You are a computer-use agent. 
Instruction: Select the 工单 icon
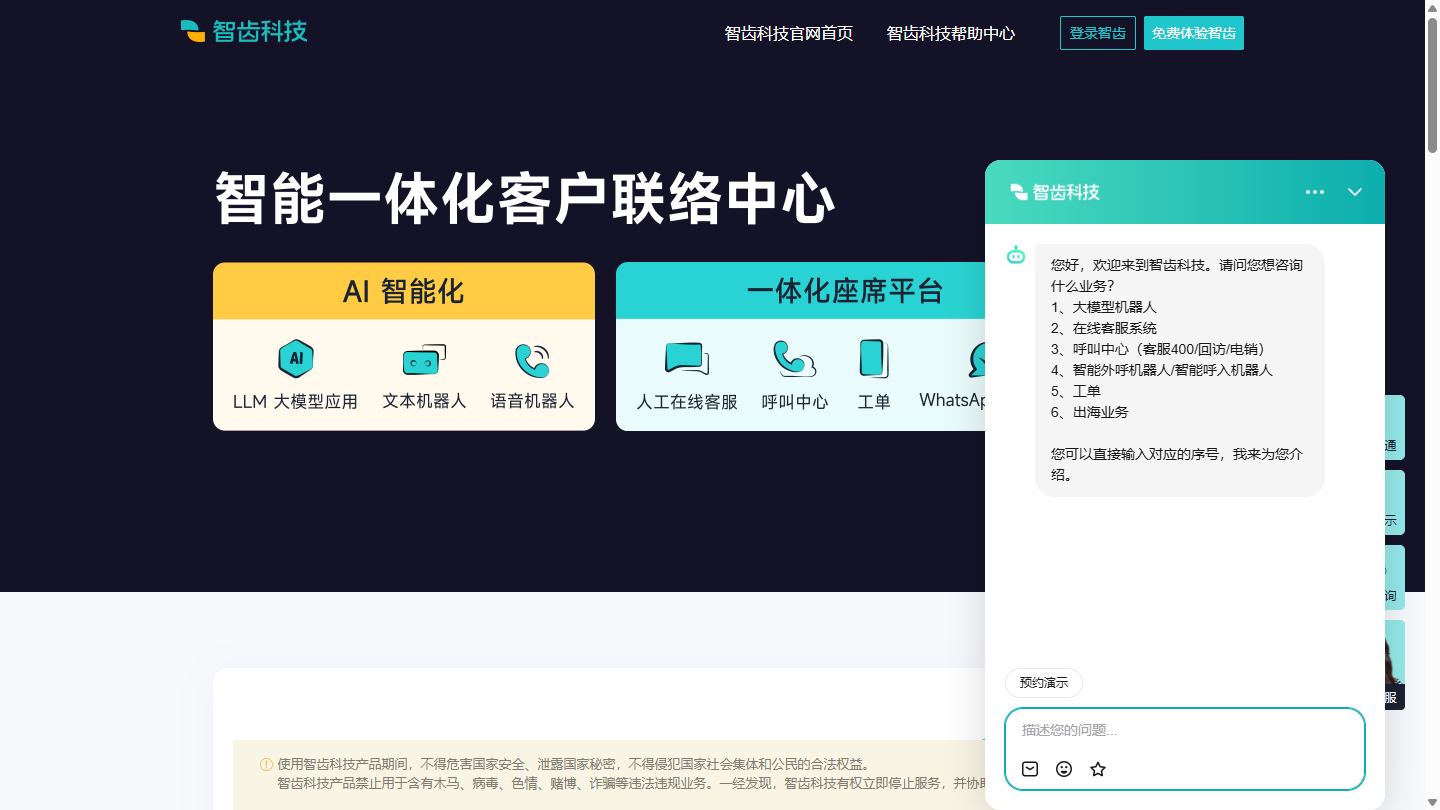[874, 359]
